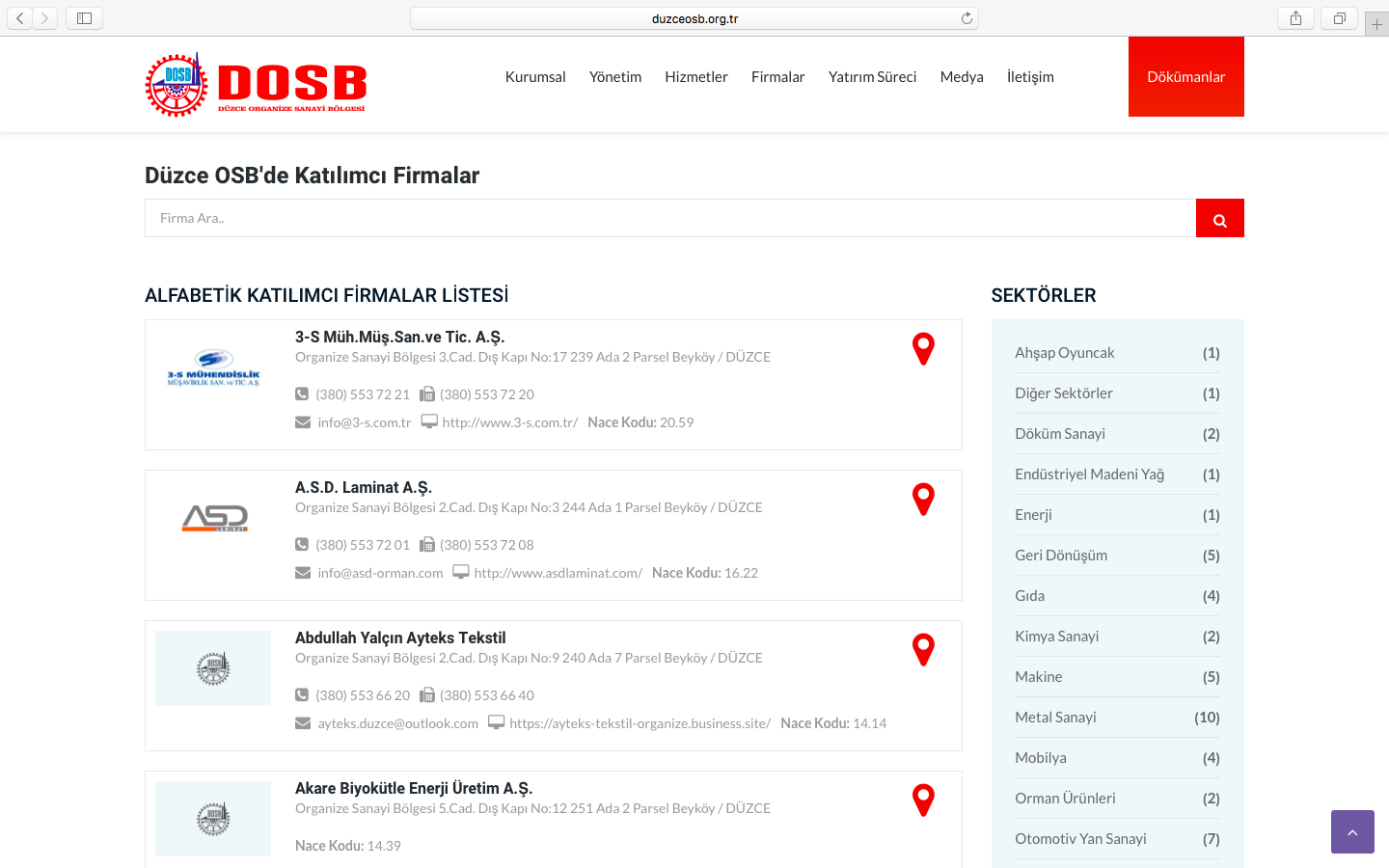Open the Firmalar menu
The width and height of the screenshot is (1389, 868).
[x=778, y=77]
